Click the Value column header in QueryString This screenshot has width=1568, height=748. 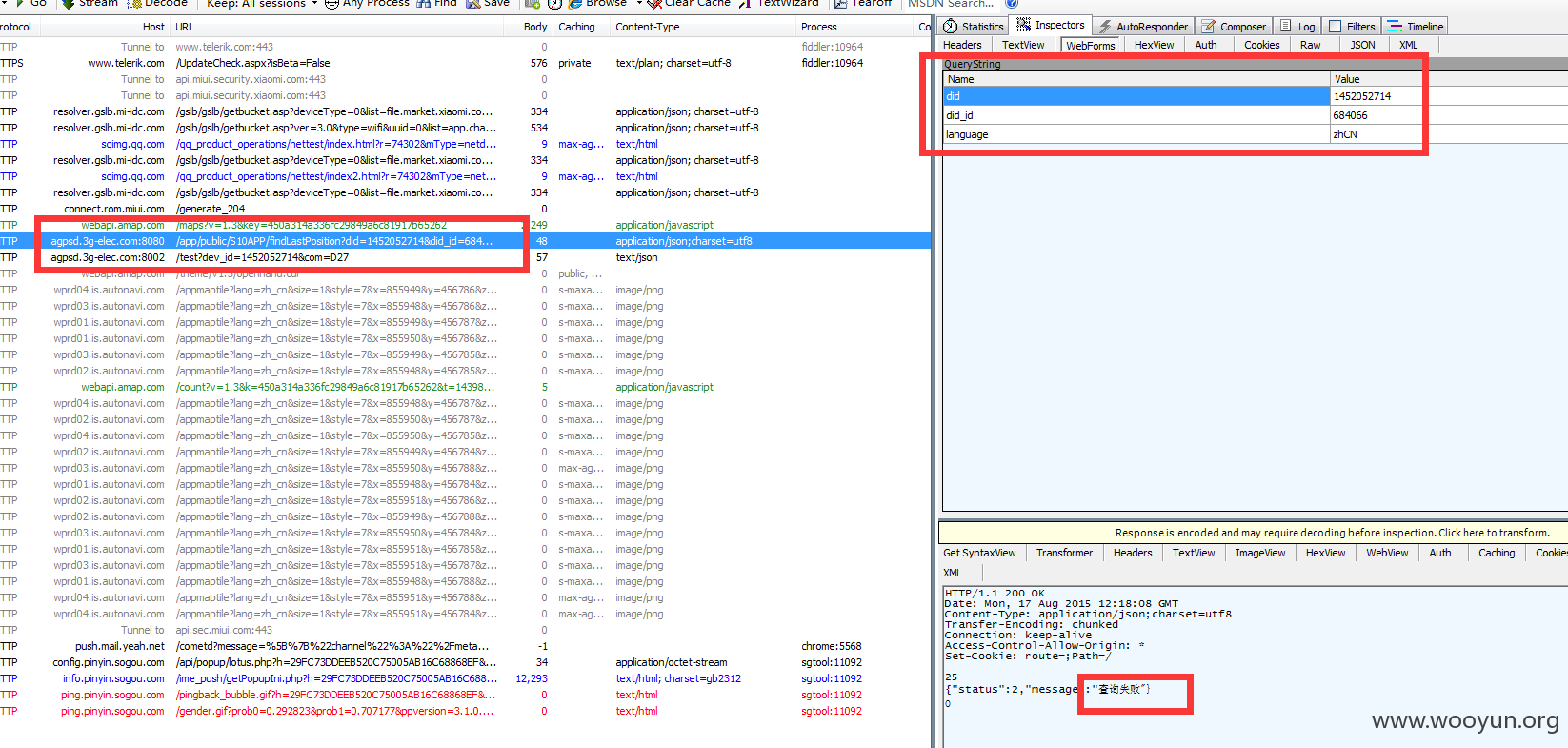click(1449, 79)
